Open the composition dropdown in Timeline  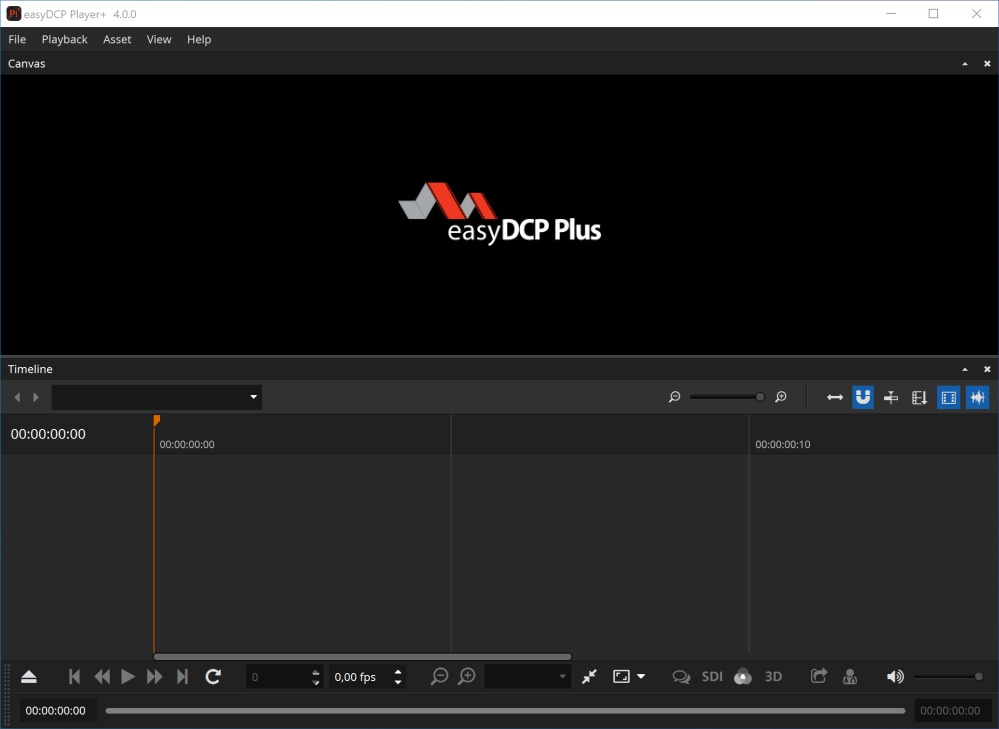(157, 398)
